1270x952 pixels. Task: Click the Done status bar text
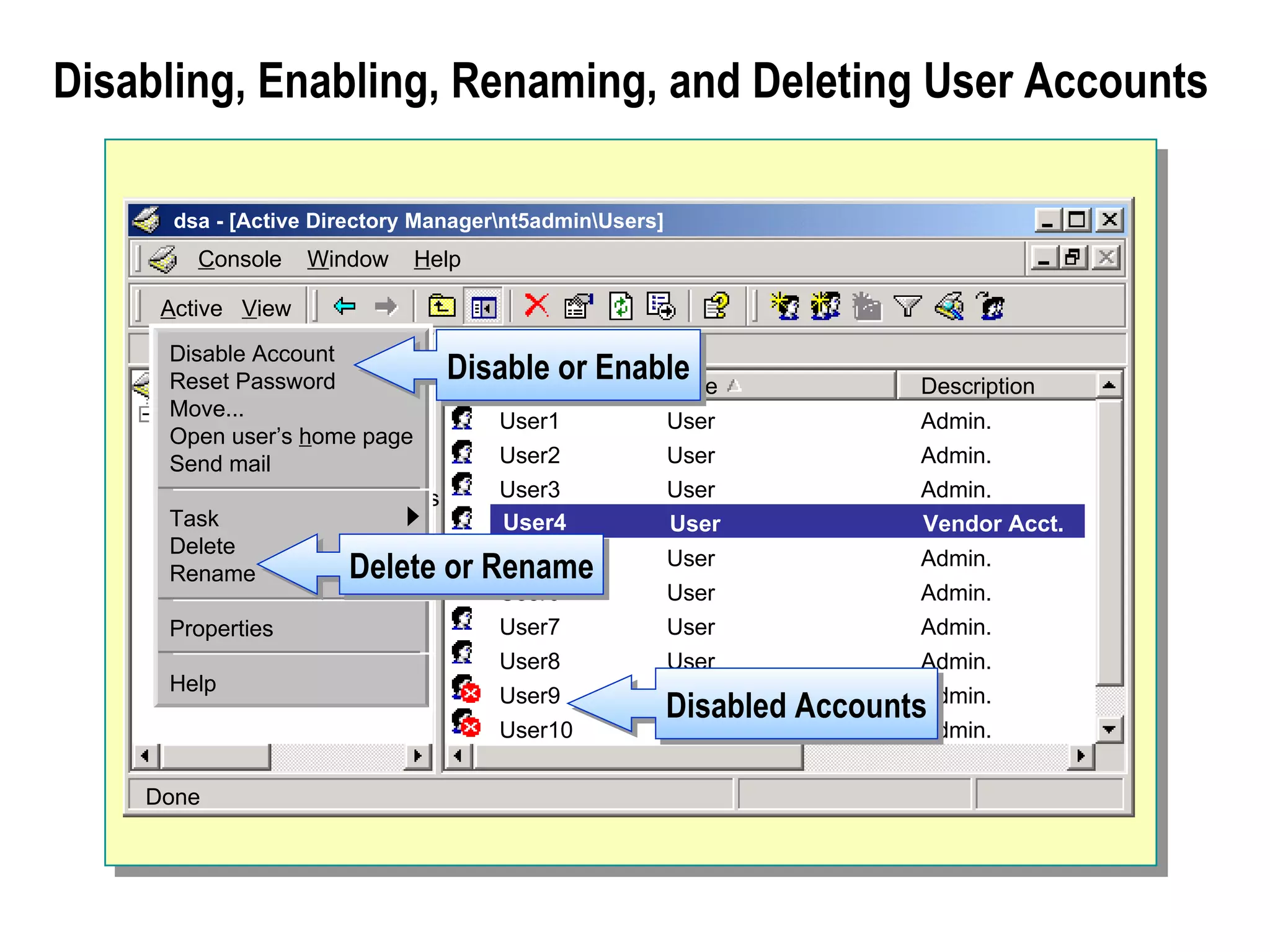pyautogui.click(x=172, y=796)
